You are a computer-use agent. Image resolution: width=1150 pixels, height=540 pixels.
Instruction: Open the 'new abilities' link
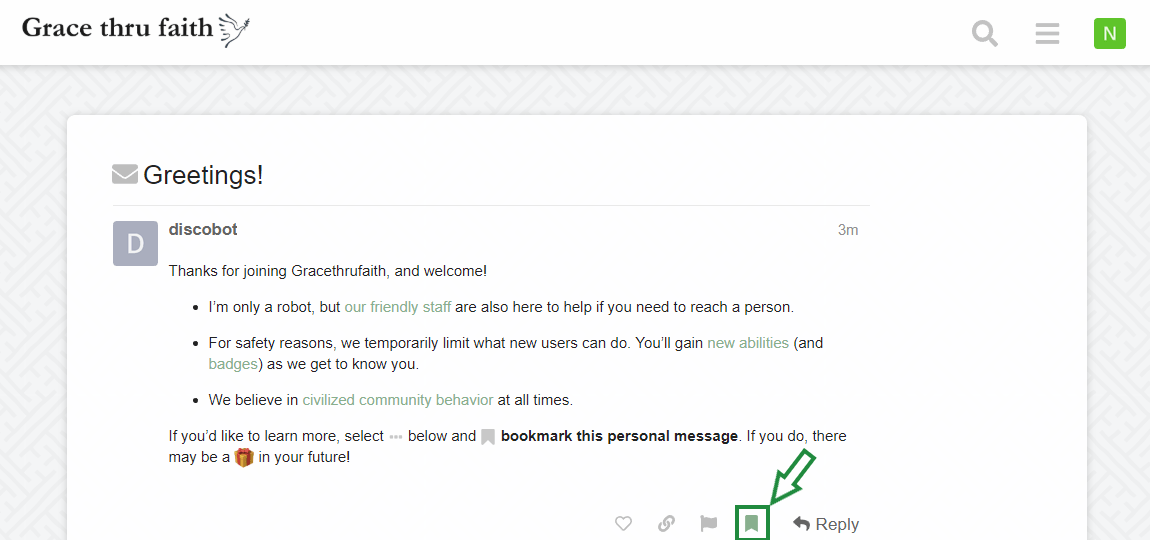748,343
